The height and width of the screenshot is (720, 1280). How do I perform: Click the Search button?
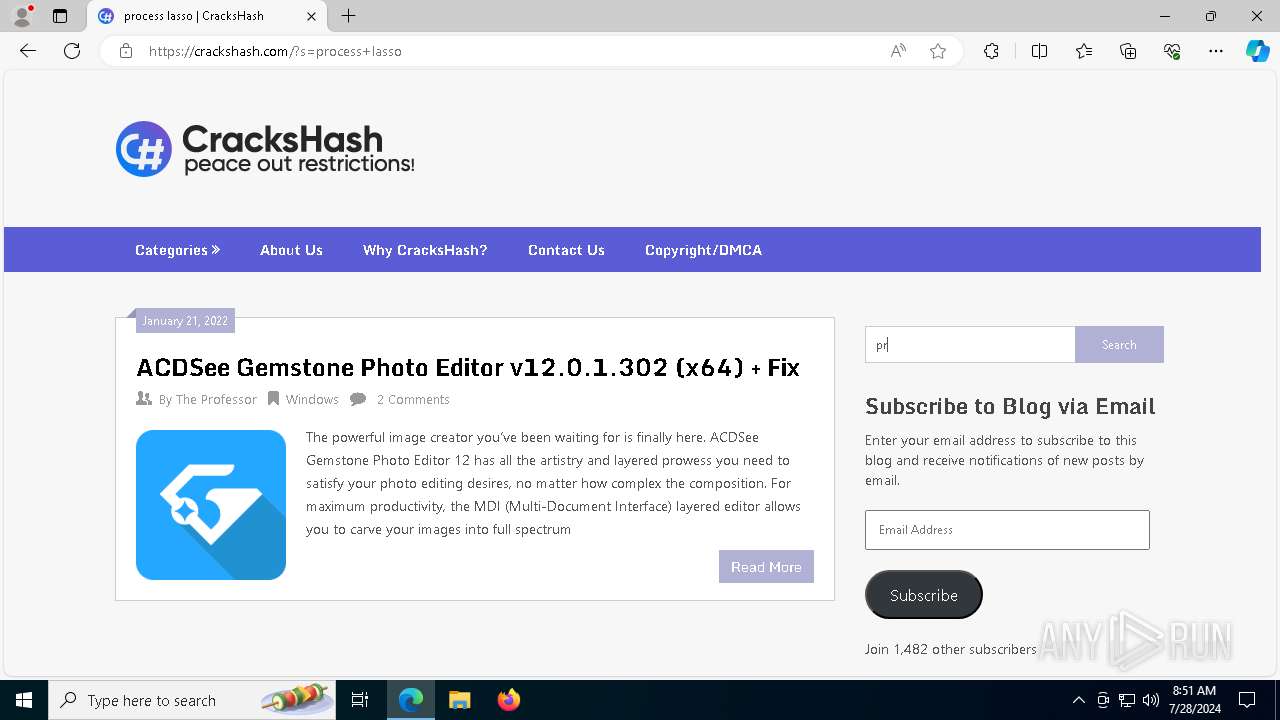tap(1119, 344)
